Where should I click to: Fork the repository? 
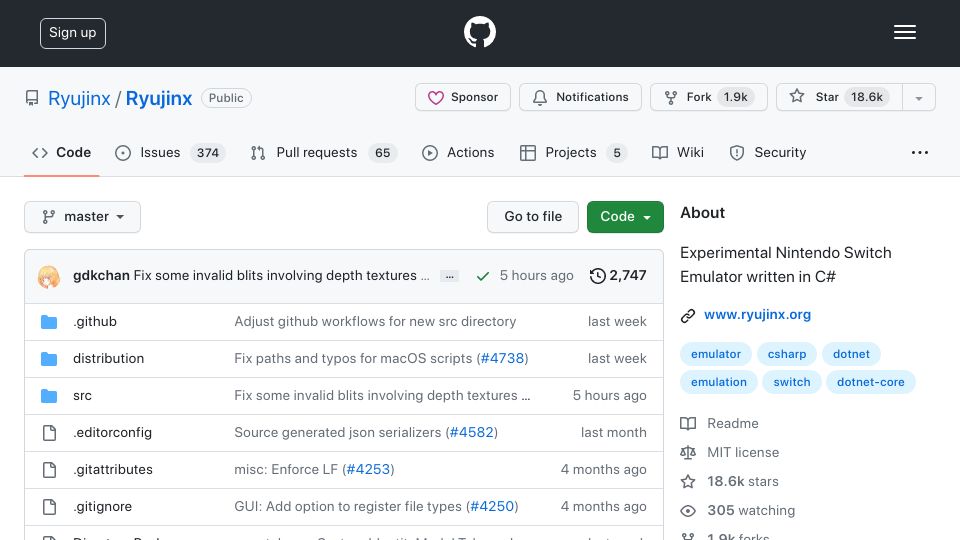(708, 97)
